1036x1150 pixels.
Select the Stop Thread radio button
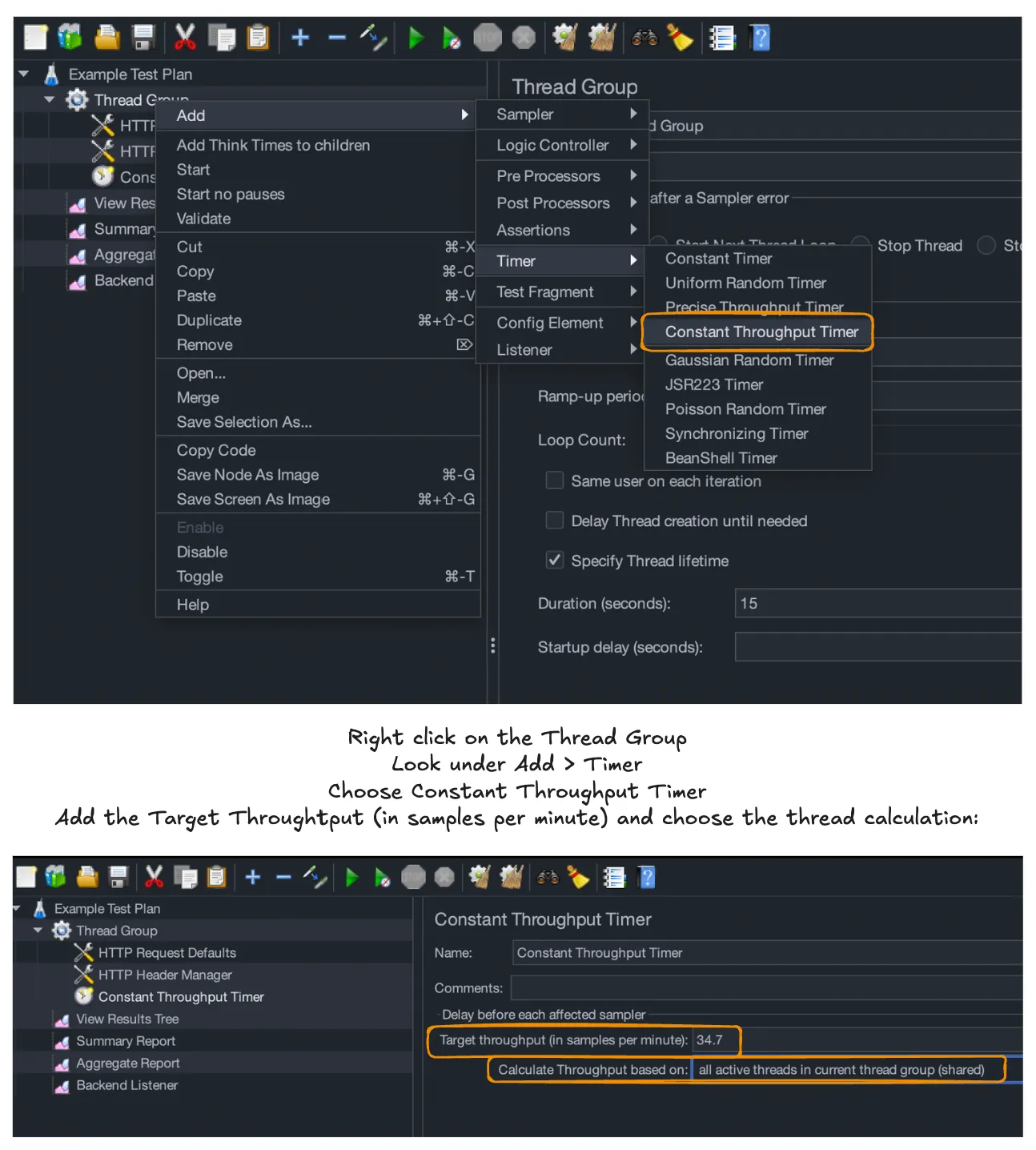861,245
